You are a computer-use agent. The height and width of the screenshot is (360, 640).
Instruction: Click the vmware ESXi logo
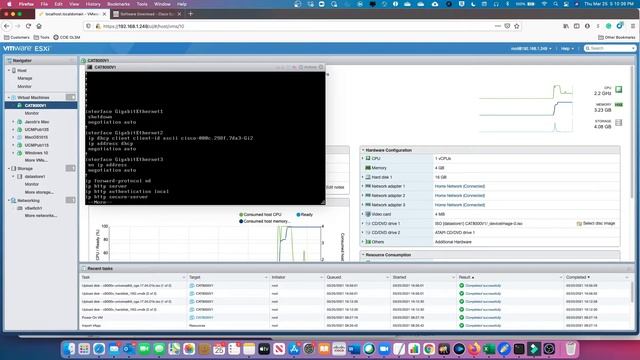27,48
